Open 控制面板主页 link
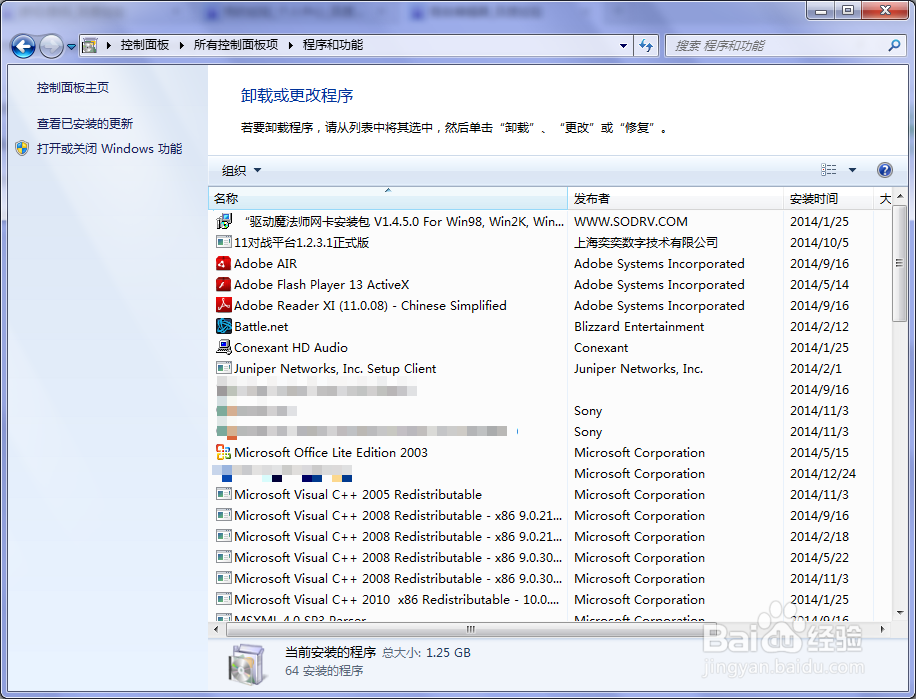 pyautogui.click(x=73, y=88)
